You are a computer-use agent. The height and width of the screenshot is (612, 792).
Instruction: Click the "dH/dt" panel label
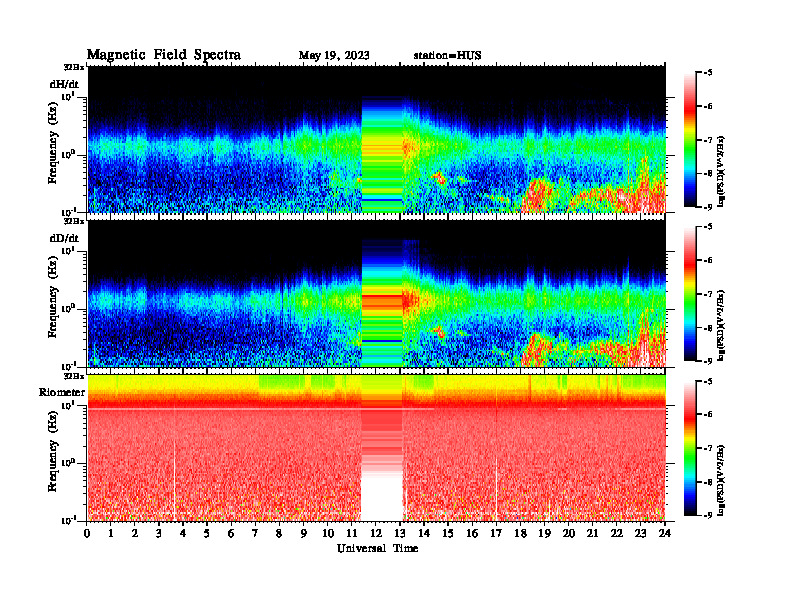pyautogui.click(x=64, y=84)
